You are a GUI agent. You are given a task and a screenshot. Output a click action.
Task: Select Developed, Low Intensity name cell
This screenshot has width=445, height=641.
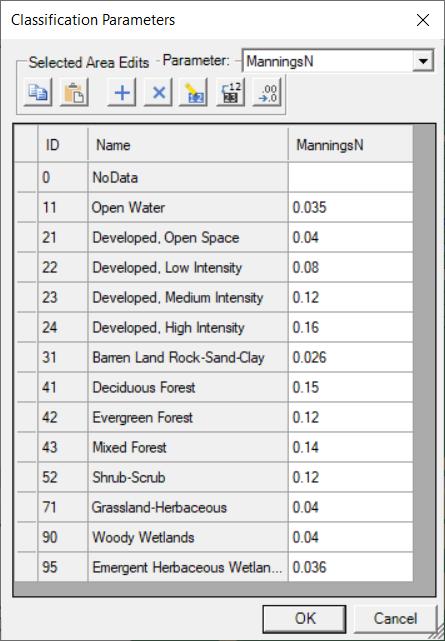[x=188, y=267]
